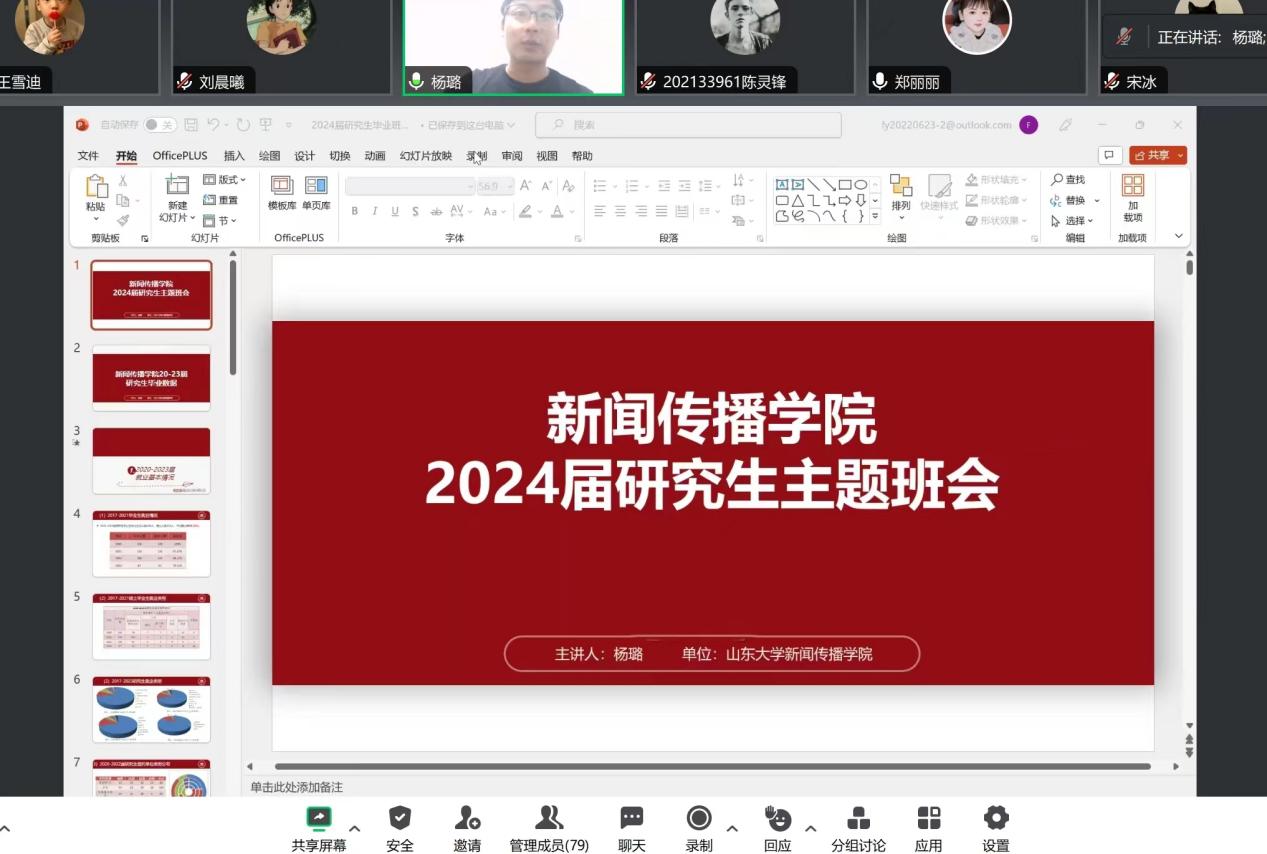Switch to the Slide Show (幻灯片放映) tab

[426, 156]
